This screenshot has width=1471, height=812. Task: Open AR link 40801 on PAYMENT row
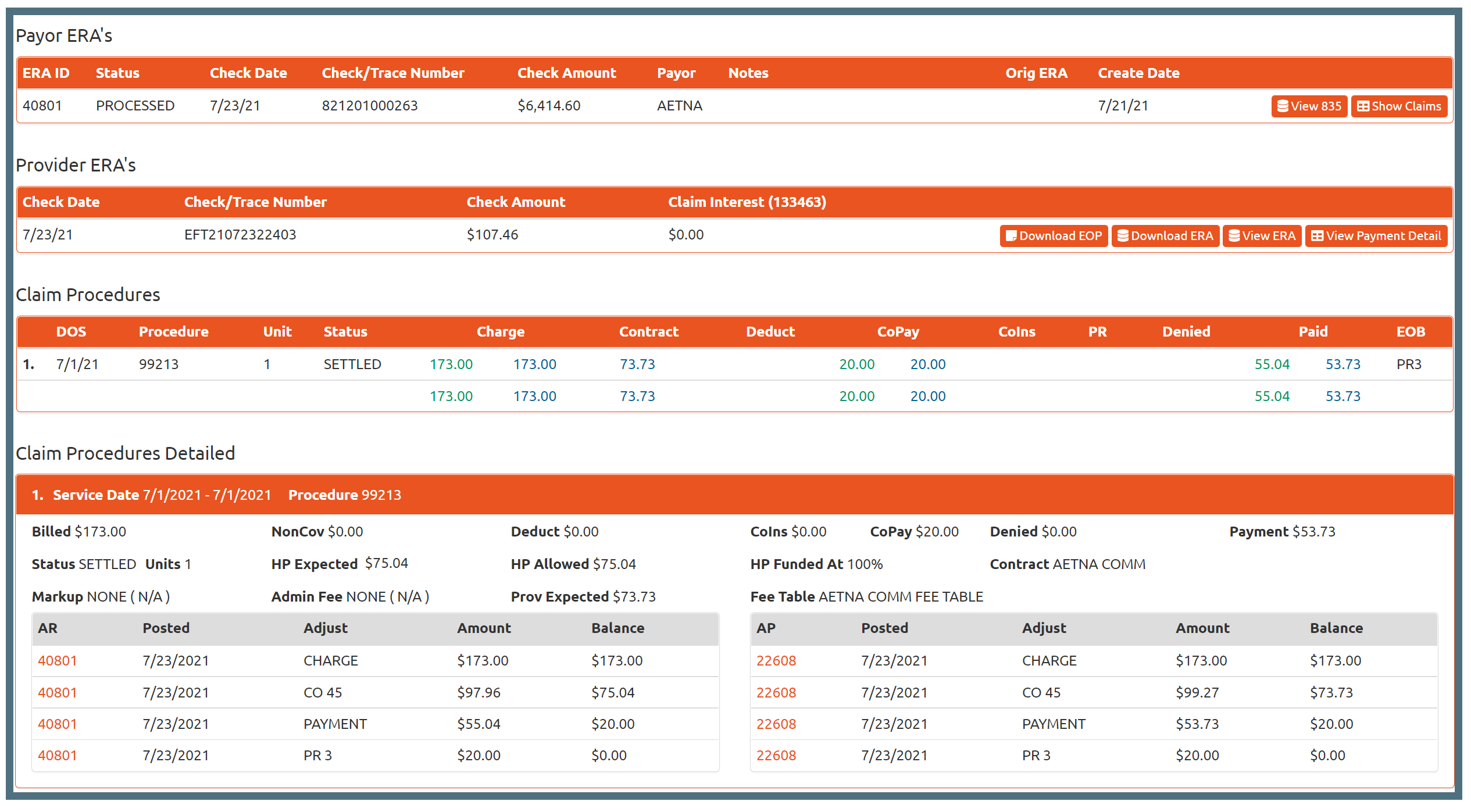[x=57, y=724]
